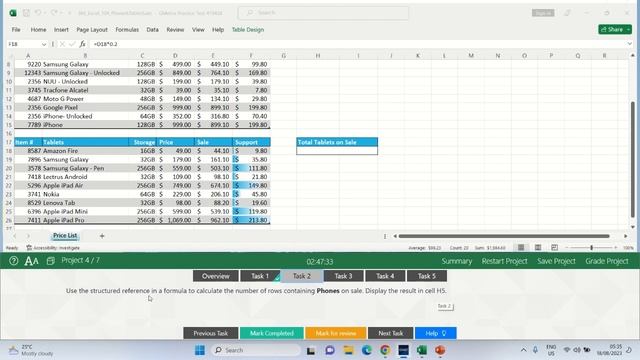Open File Explorer from the taskbar

348,350
